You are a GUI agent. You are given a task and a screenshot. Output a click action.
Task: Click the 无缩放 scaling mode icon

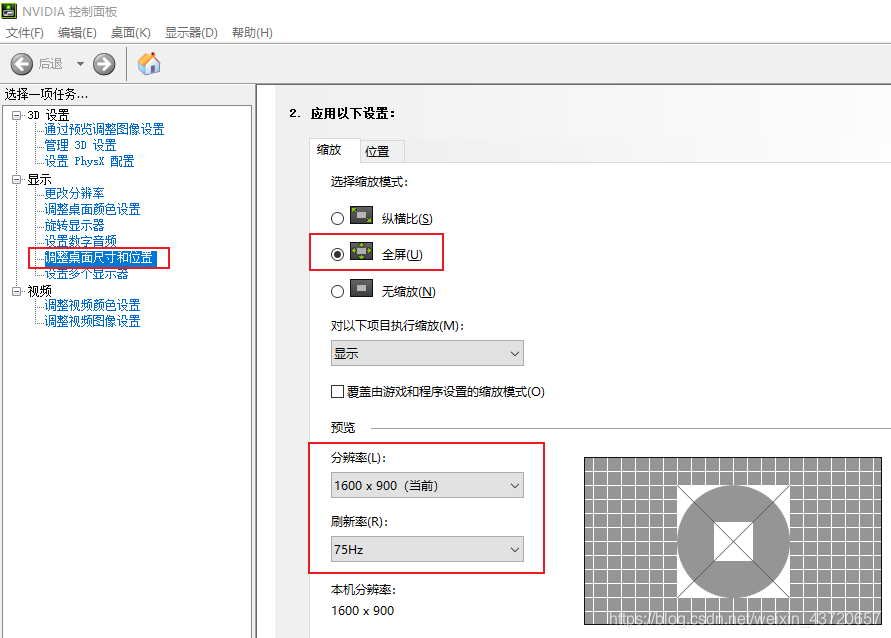pyautogui.click(x=361, y=288)
